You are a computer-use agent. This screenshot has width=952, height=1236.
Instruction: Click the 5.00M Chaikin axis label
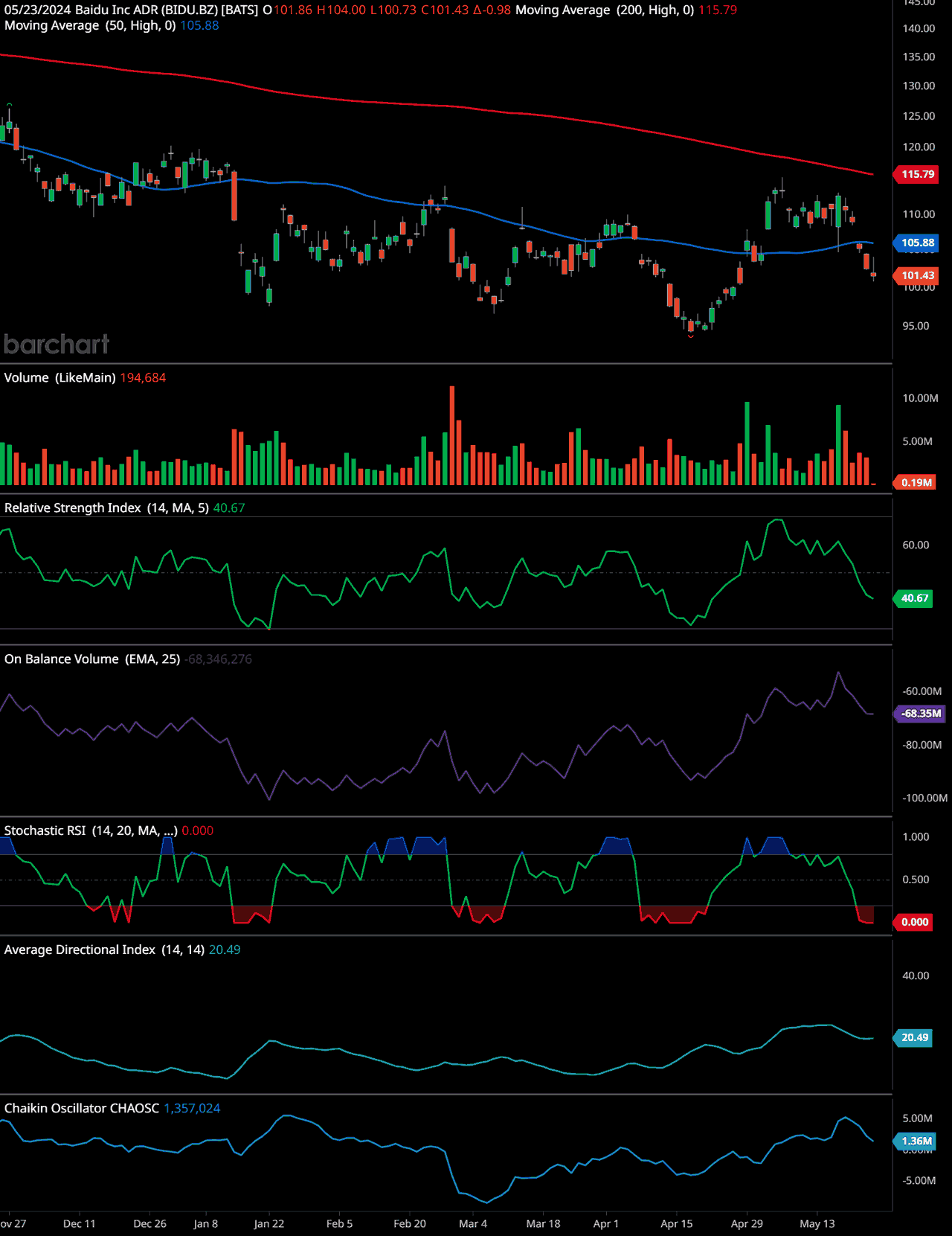(x=917, y=1118)
